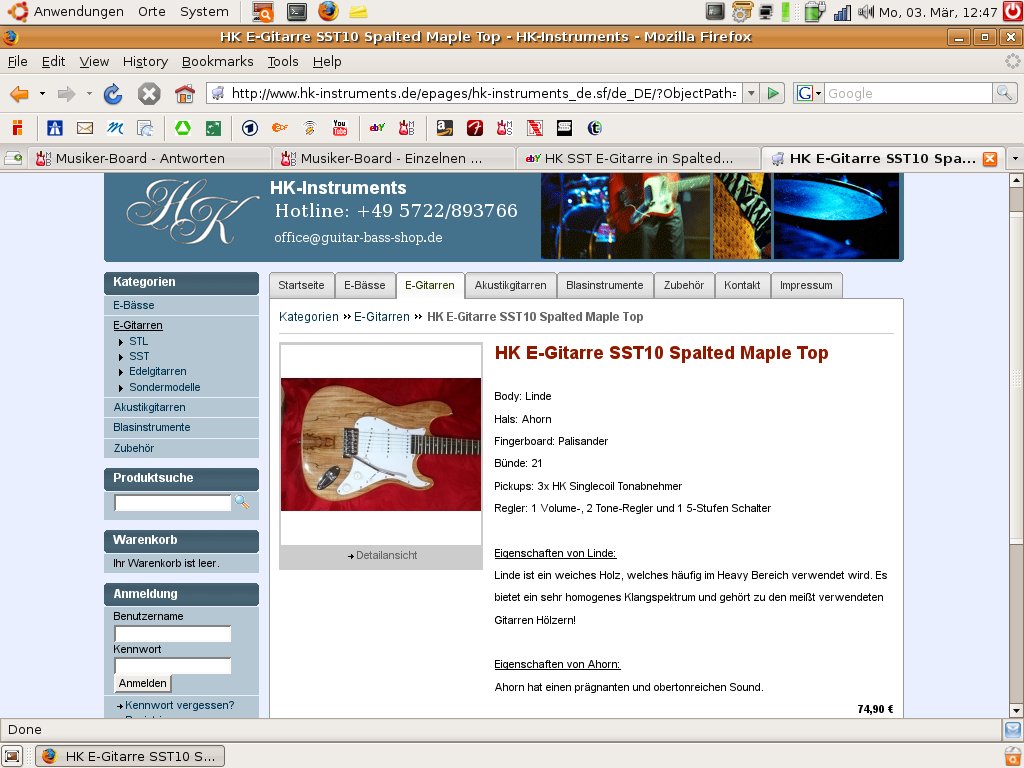This screenshot has height=768, width=1024.
Task: Open Blasinstrumente in sidebar categories
Action: pyautogui.click(x=152, y=427)
